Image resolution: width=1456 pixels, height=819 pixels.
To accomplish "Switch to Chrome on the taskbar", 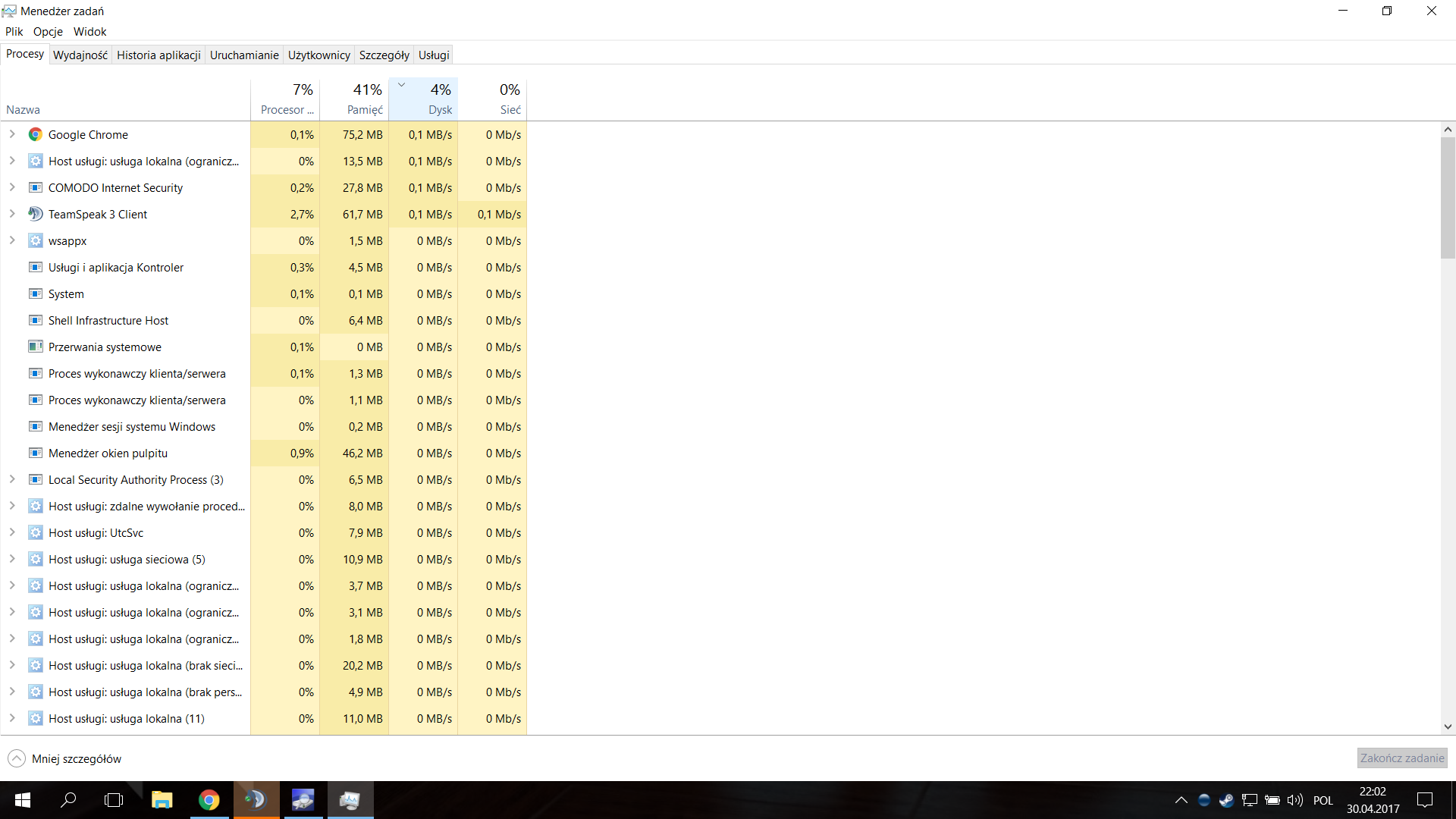I will tap(209, 800).
